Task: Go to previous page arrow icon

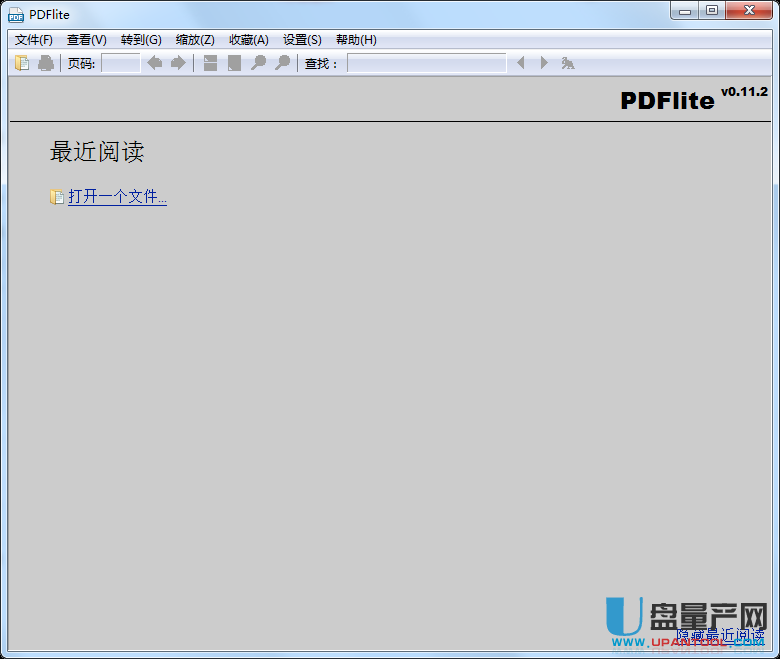Action: (x=154, y=63)
